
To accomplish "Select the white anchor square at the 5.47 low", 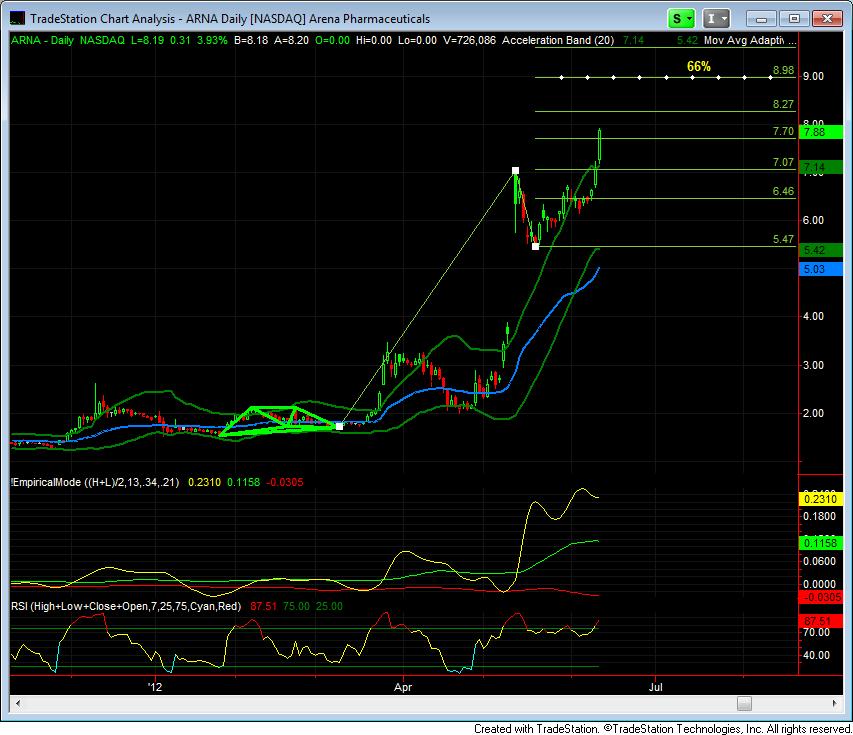I will click(535, 246).
